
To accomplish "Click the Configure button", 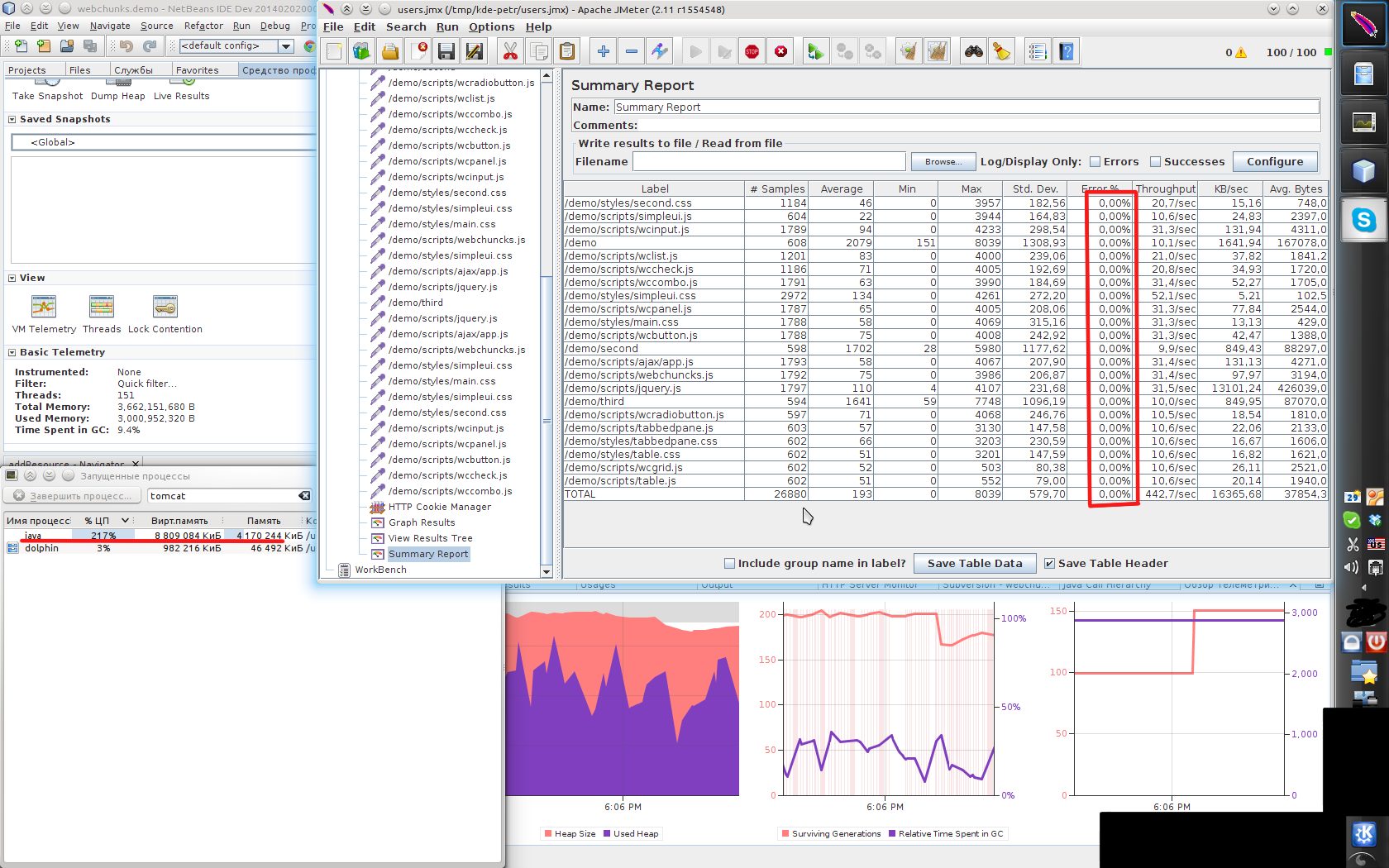I will click(1274, 162).
